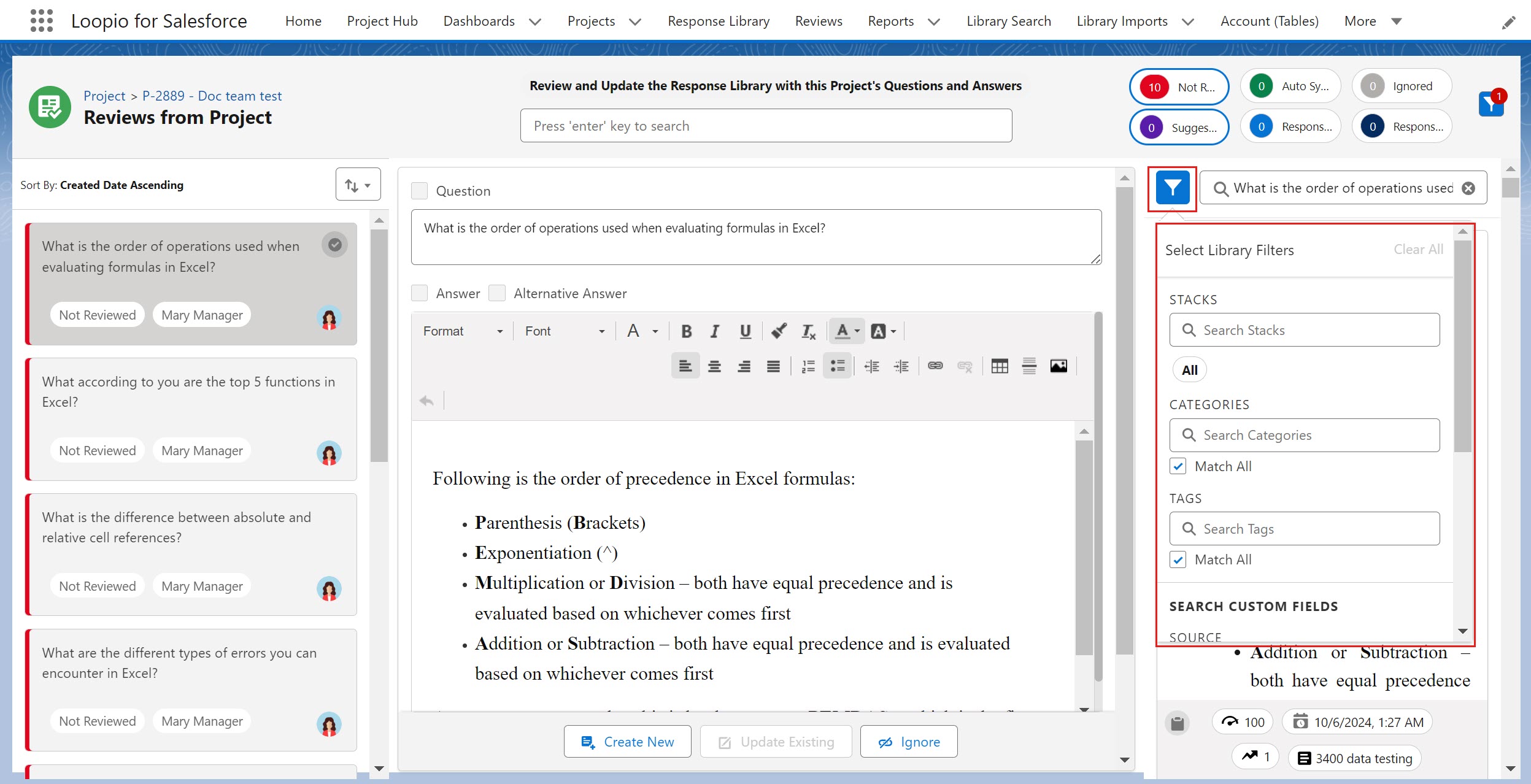Open the Library Search tab
The height and width of the screenshot is (784, 1531).
click(x=1009, y=21)
